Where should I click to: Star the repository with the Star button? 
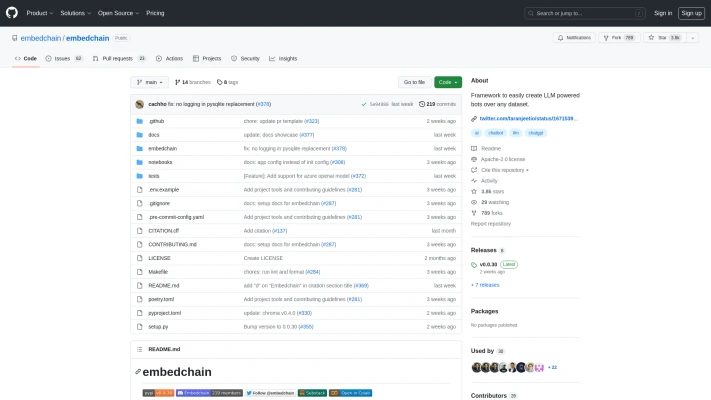(x=665, y=38)
